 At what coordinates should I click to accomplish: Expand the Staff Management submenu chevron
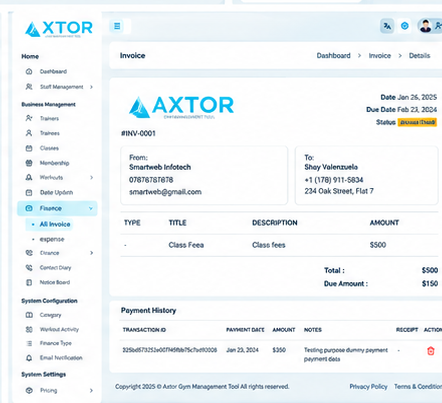click(91, 87)
